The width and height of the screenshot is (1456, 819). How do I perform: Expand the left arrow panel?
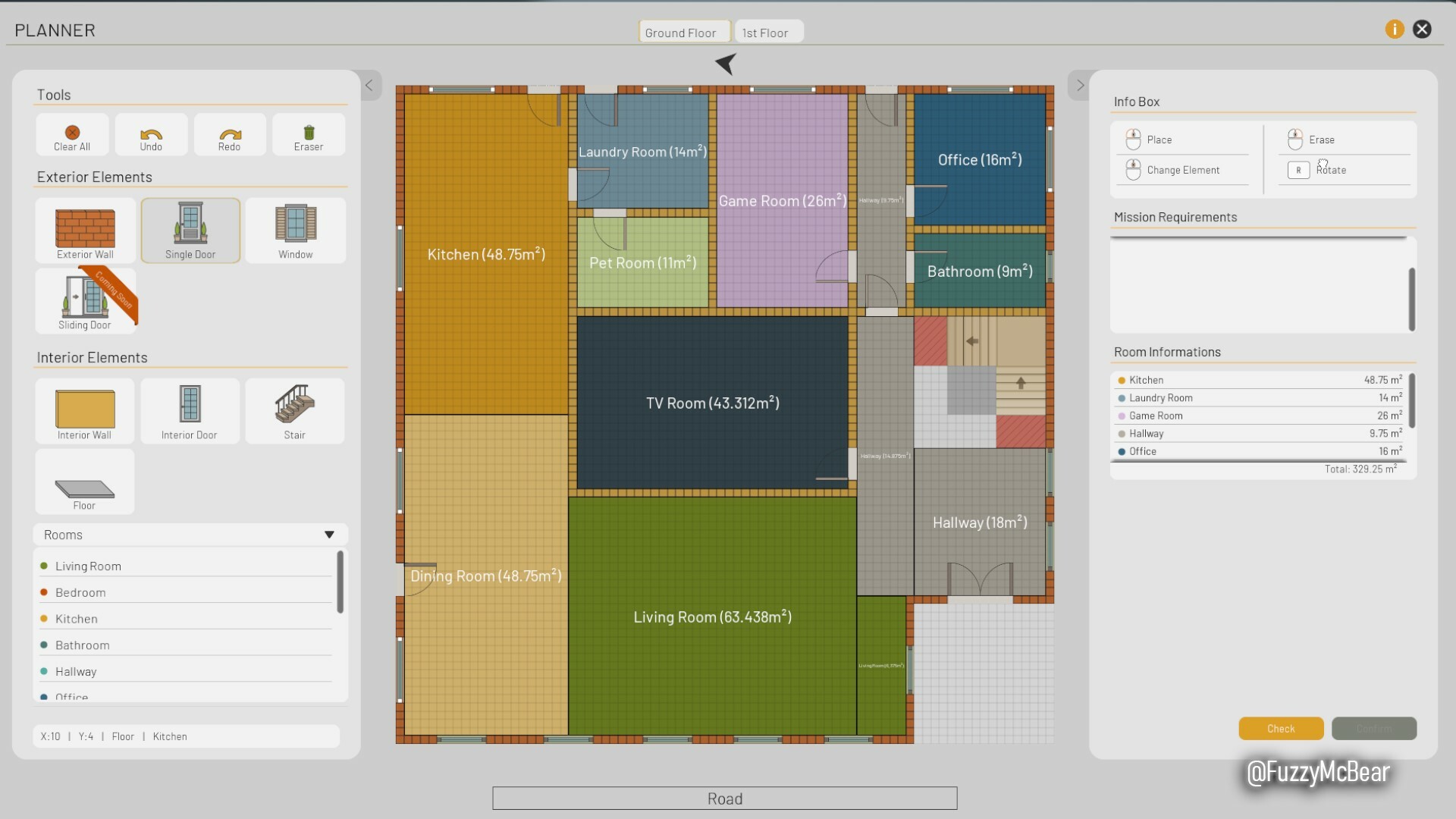(x=369, y=85)
